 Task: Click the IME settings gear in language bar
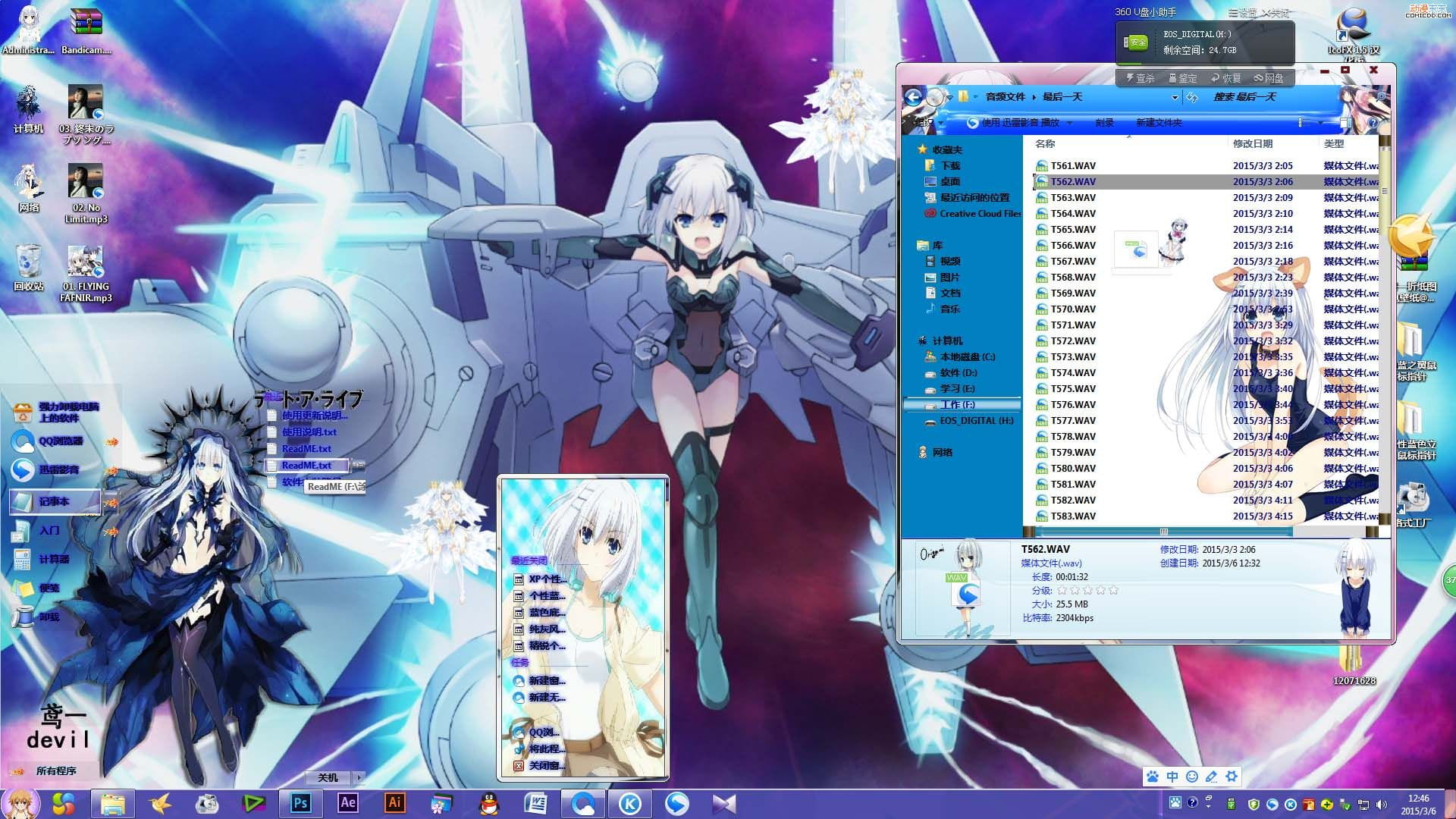coord(1232,777)
